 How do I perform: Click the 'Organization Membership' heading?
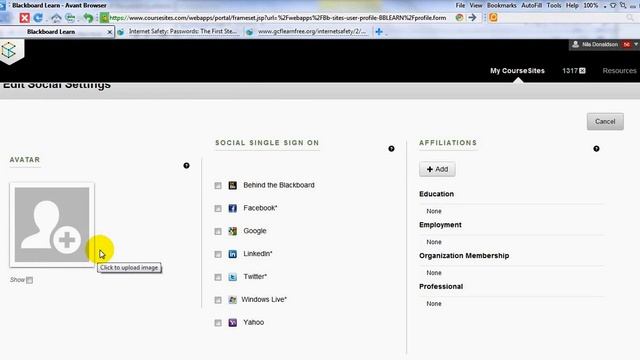click(464, 256)
